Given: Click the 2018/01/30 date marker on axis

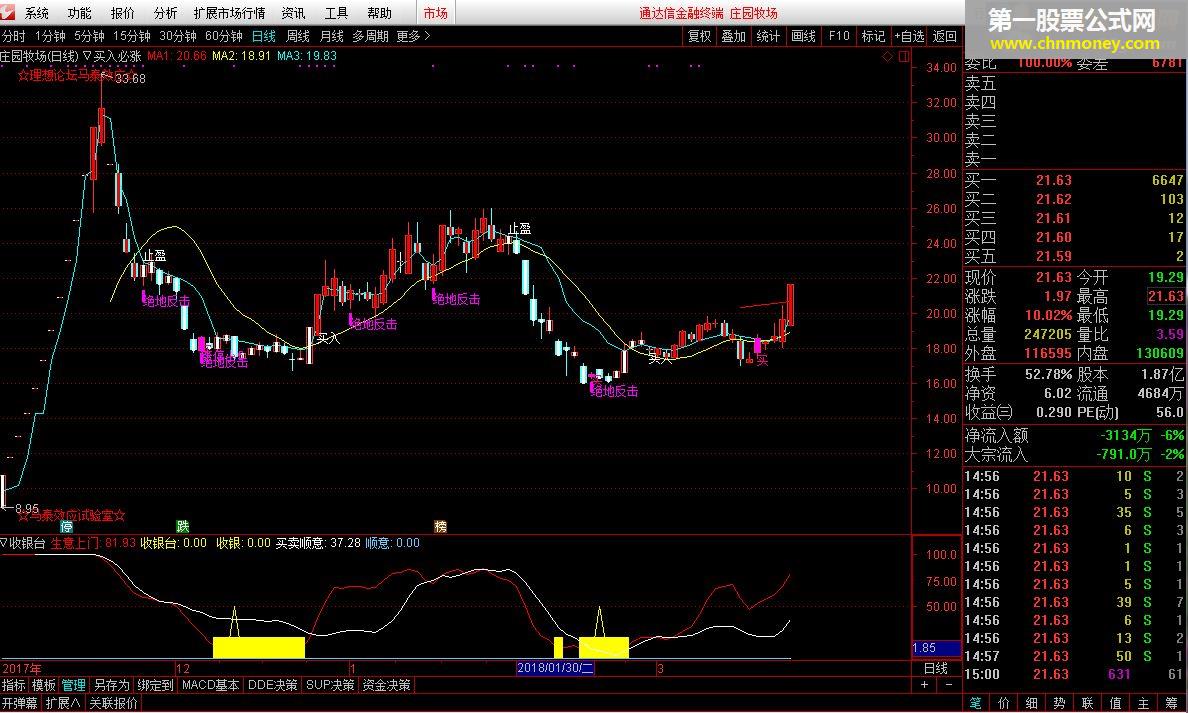Looking at the screenshot, I should tap(555, 668).
